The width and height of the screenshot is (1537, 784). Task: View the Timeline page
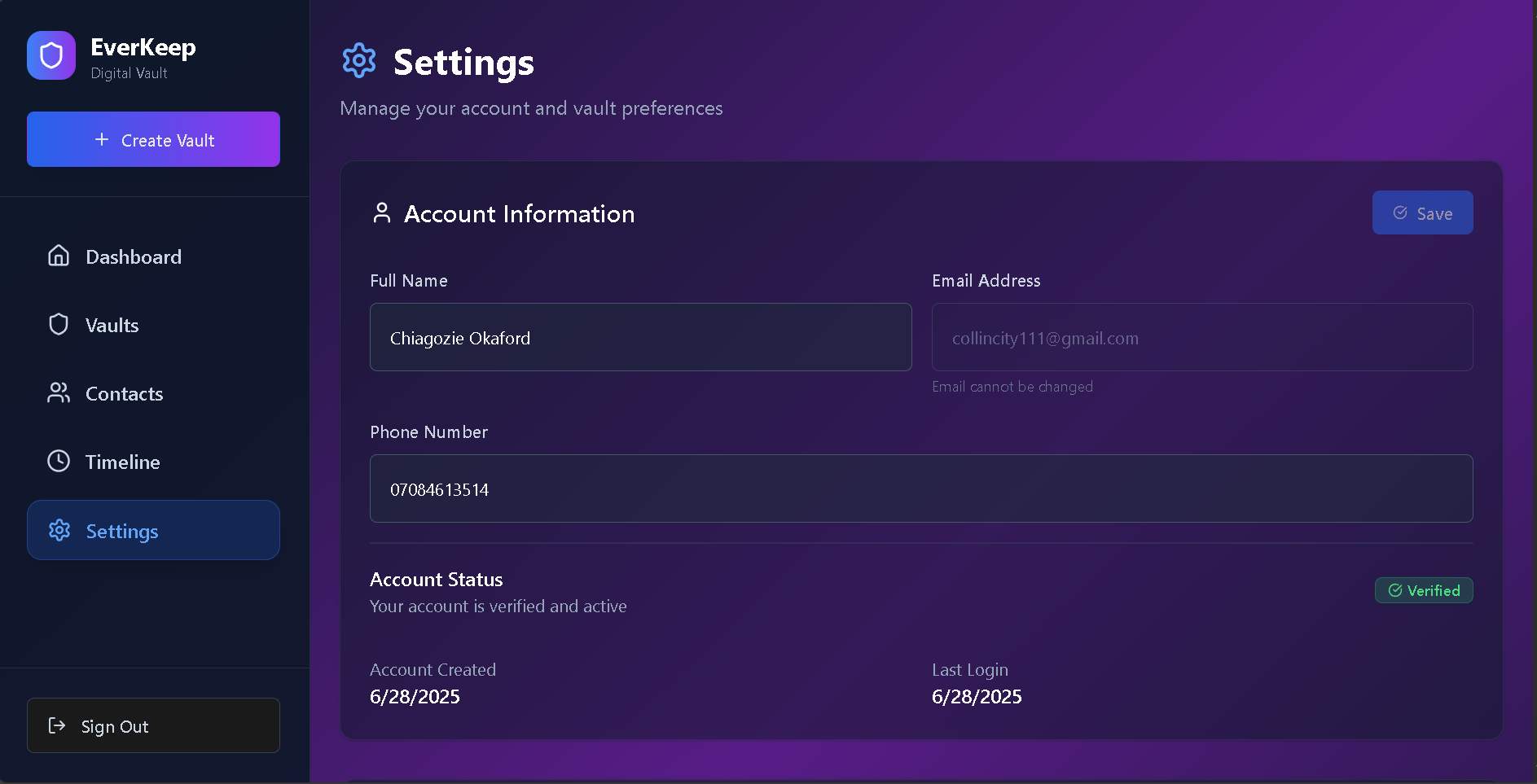153,462
